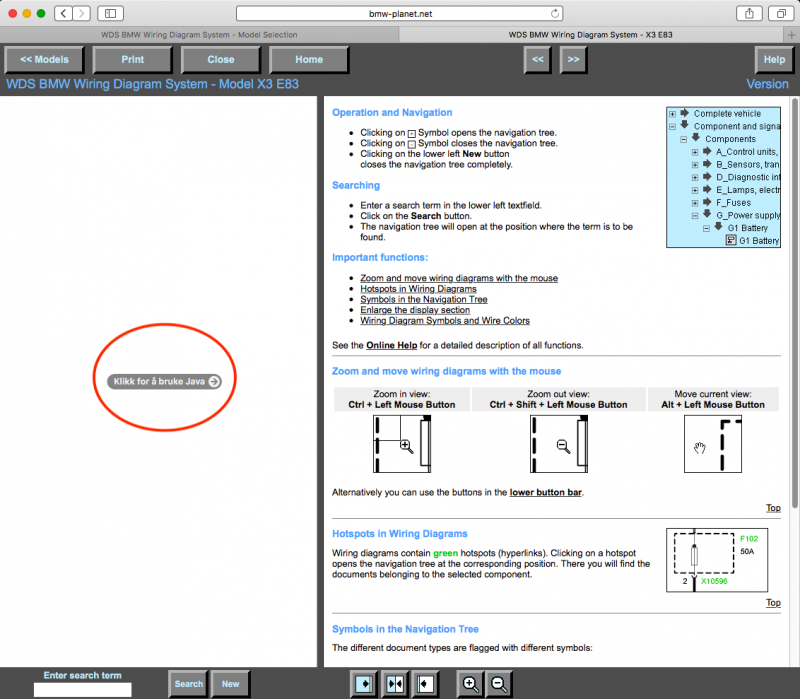Focus the 'Enter search term' text field

click(x=83, y=690)
